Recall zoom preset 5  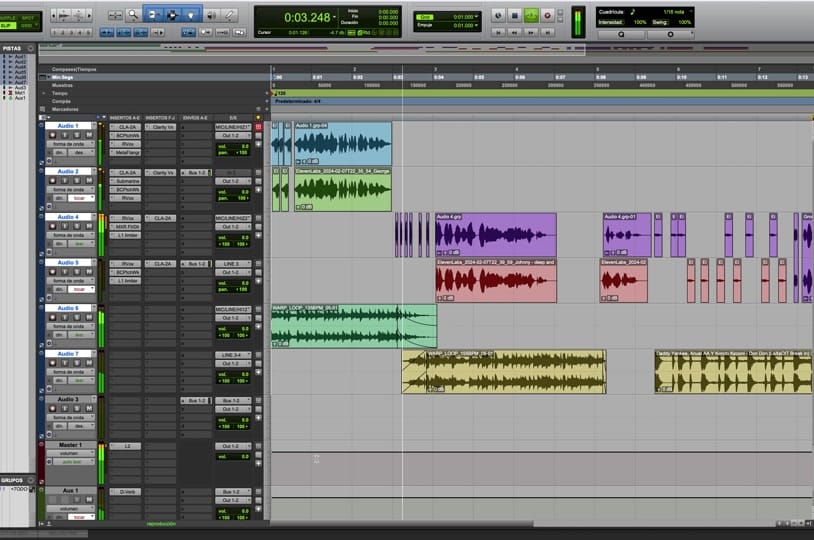click(x=88, y=32)
